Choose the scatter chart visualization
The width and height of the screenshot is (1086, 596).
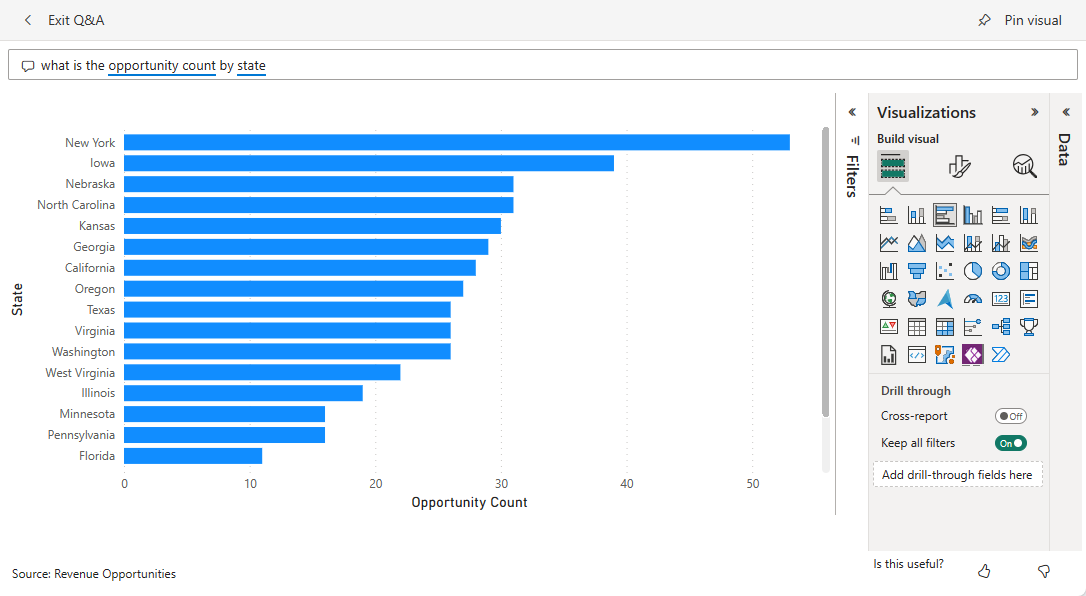pyautogui.click(x=944, y=270)
